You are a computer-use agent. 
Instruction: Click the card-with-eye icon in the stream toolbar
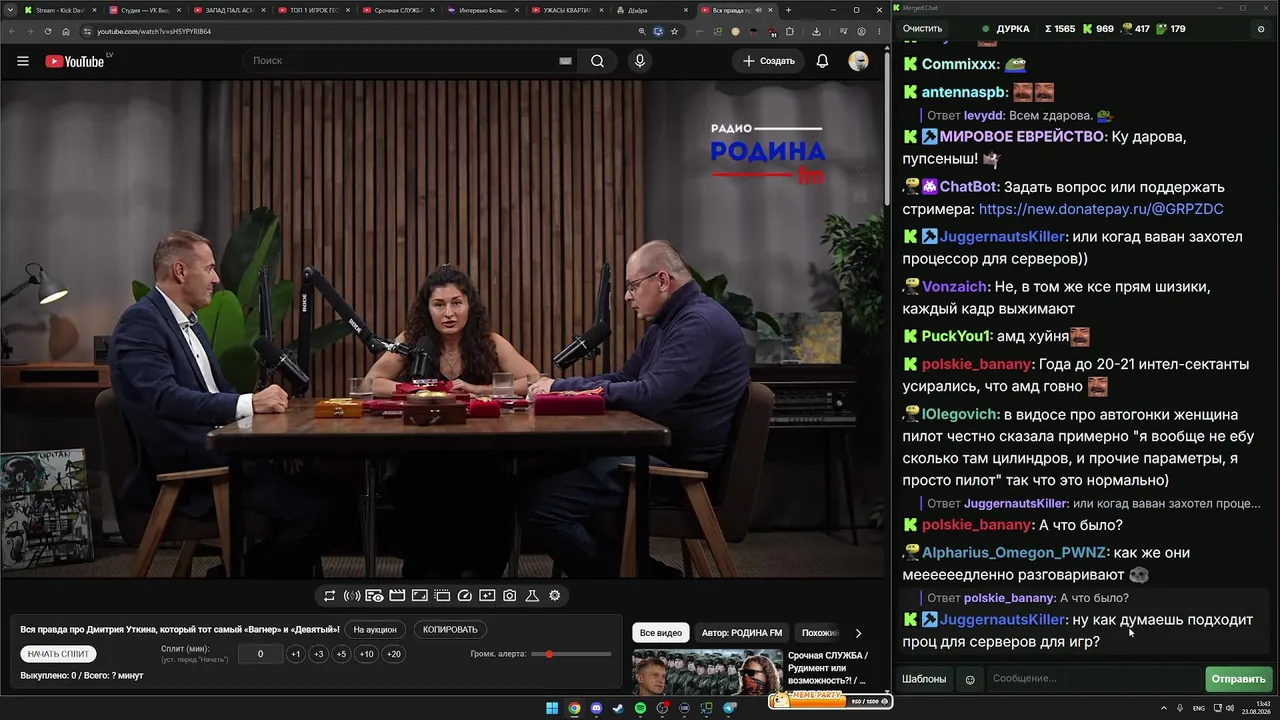[374, 596]
